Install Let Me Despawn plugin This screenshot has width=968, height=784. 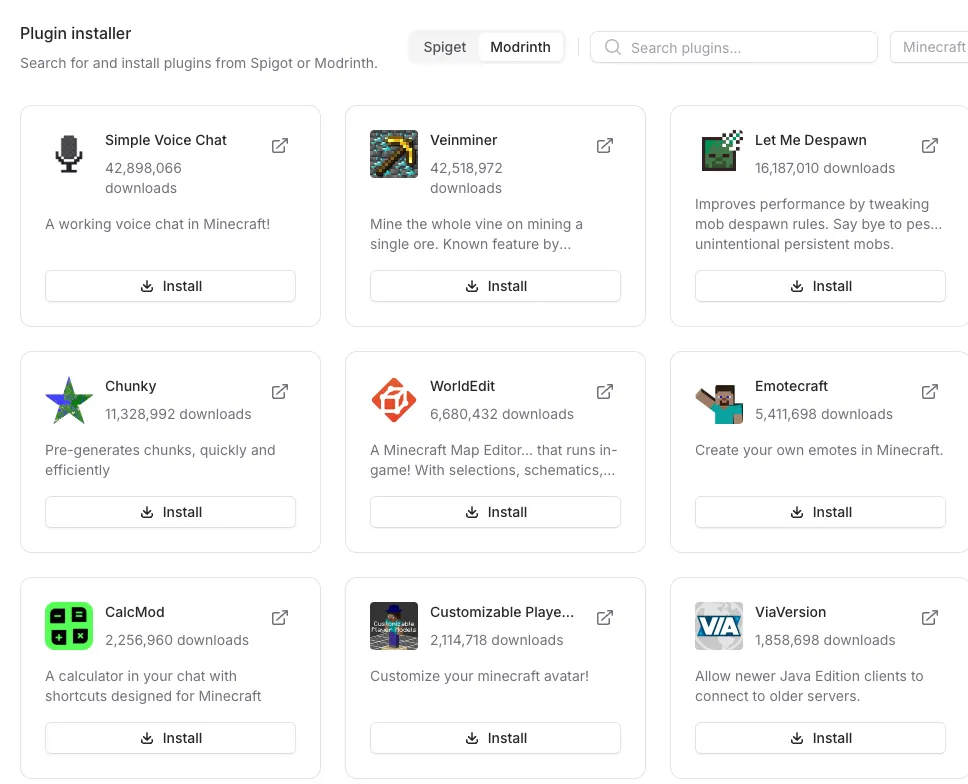[820, 286]
